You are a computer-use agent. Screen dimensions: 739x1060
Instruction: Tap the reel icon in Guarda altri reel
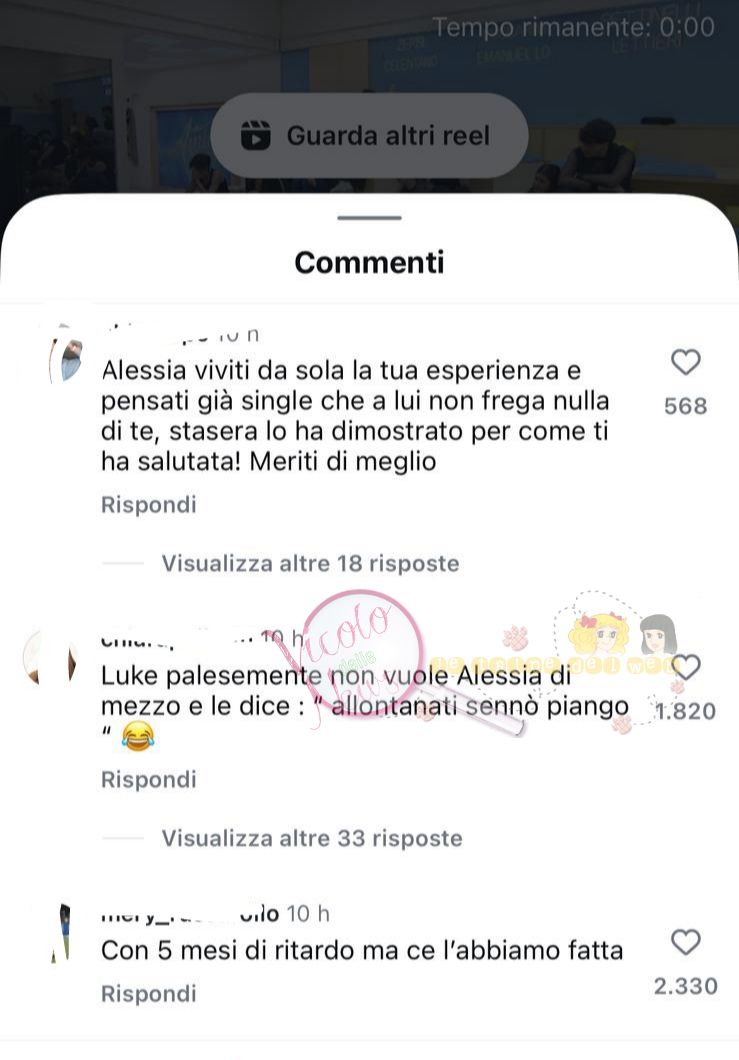tap(256, 135)
